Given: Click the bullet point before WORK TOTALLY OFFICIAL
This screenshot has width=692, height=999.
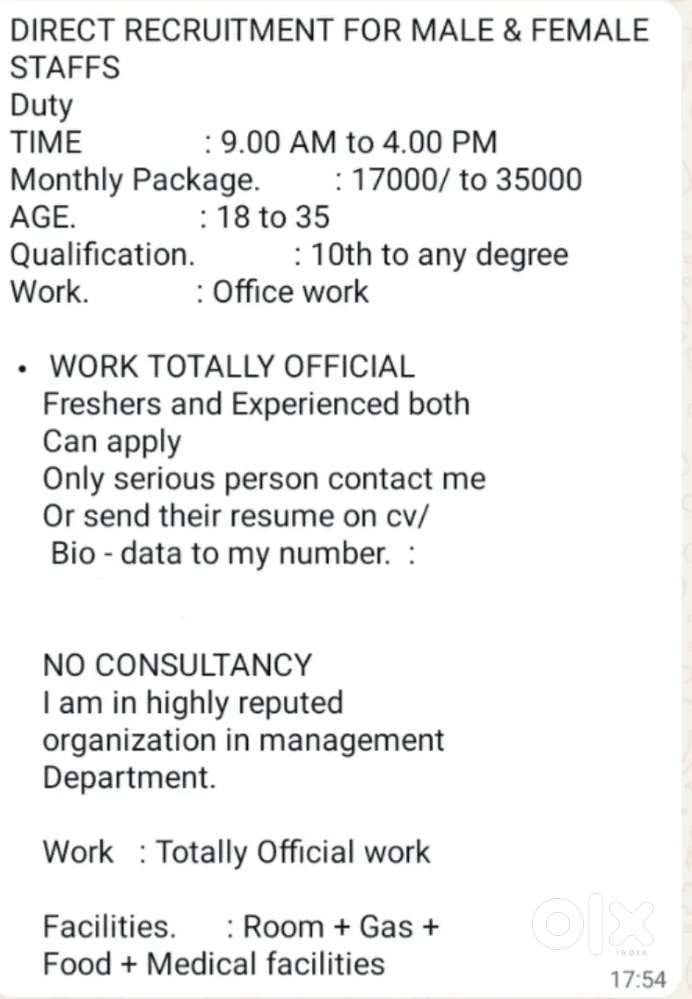Looking at the screenshot, I should coord(20,370).
